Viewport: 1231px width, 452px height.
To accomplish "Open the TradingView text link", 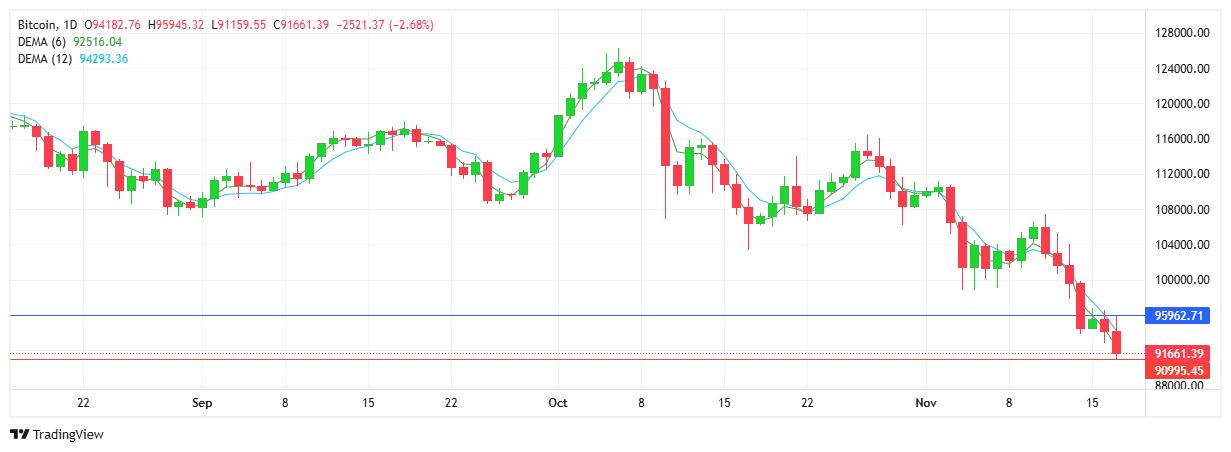I will [68, 434].
